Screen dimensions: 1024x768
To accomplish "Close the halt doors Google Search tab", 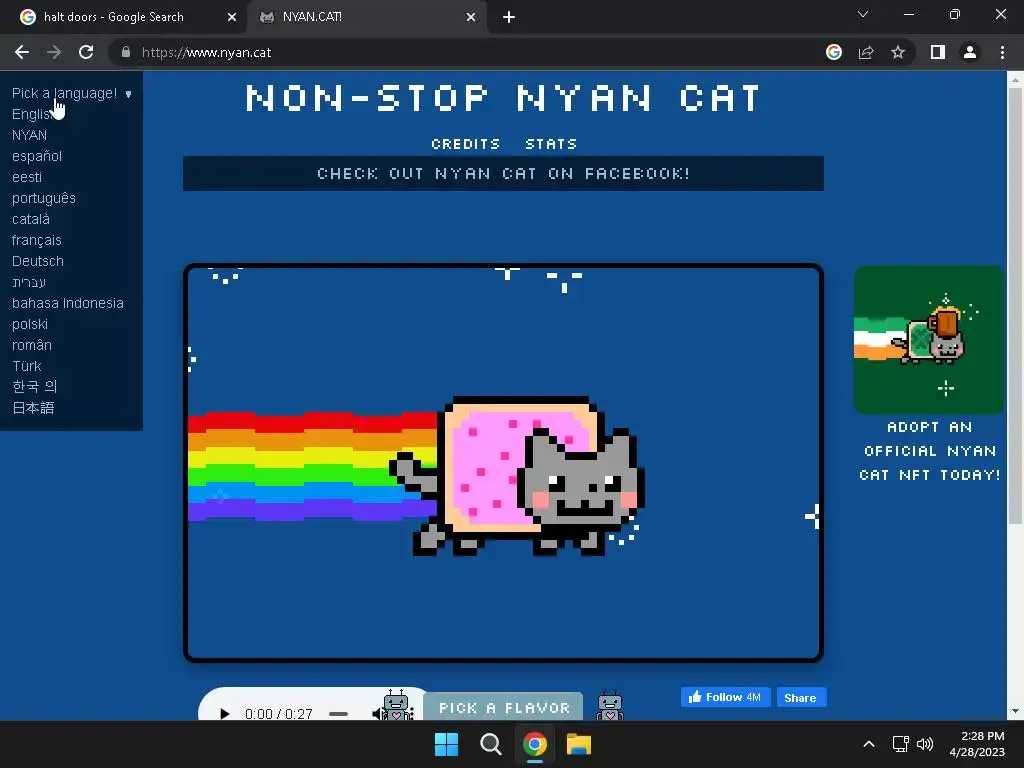I will [x=232, y=18].
